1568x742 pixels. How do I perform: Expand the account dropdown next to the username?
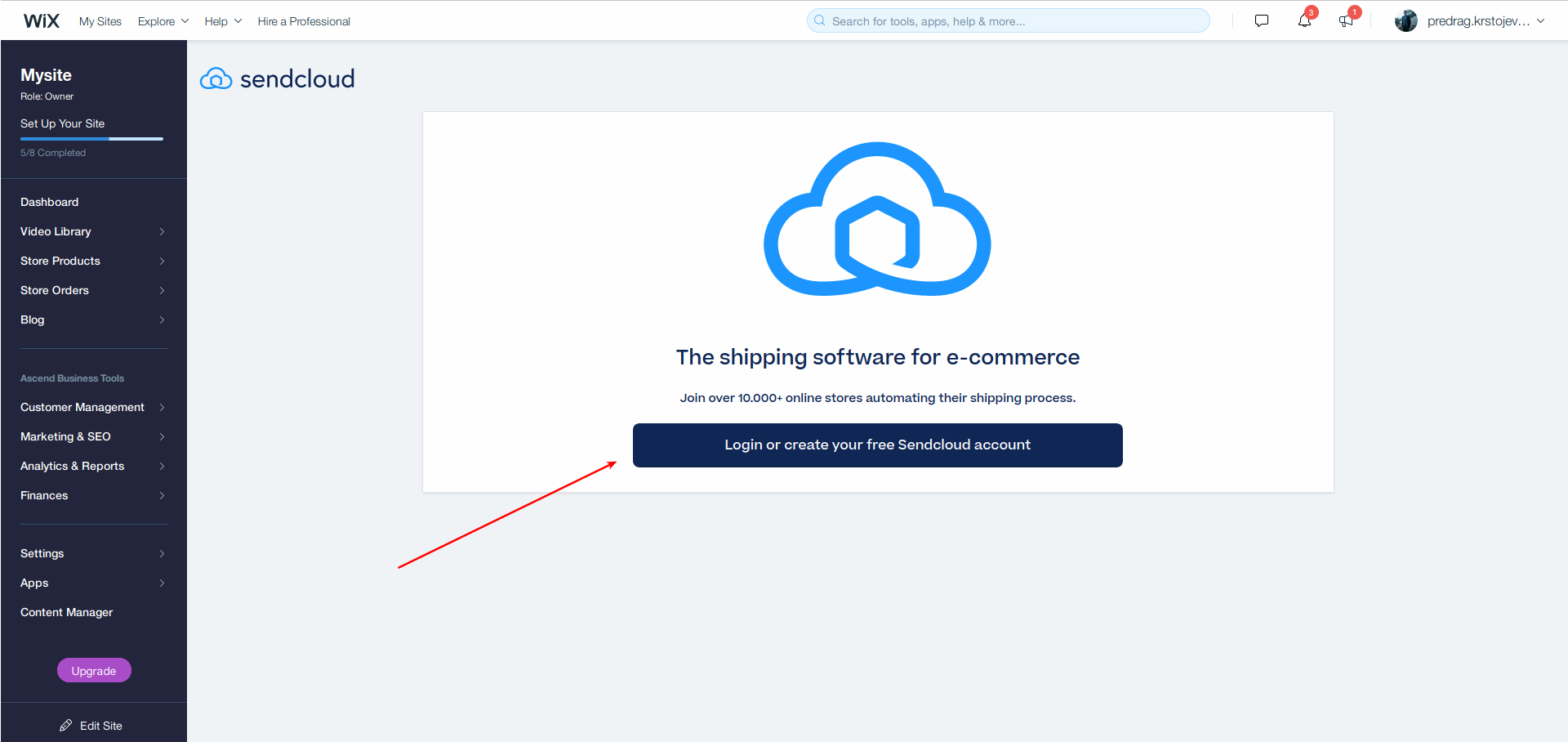pyautogui.click(x=1540, y=21)
